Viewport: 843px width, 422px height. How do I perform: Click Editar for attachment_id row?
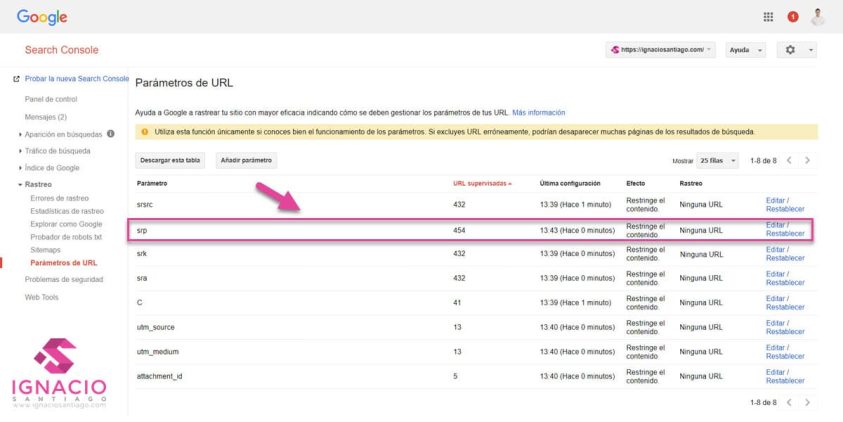pyautogui.click(x=775, y=372)
